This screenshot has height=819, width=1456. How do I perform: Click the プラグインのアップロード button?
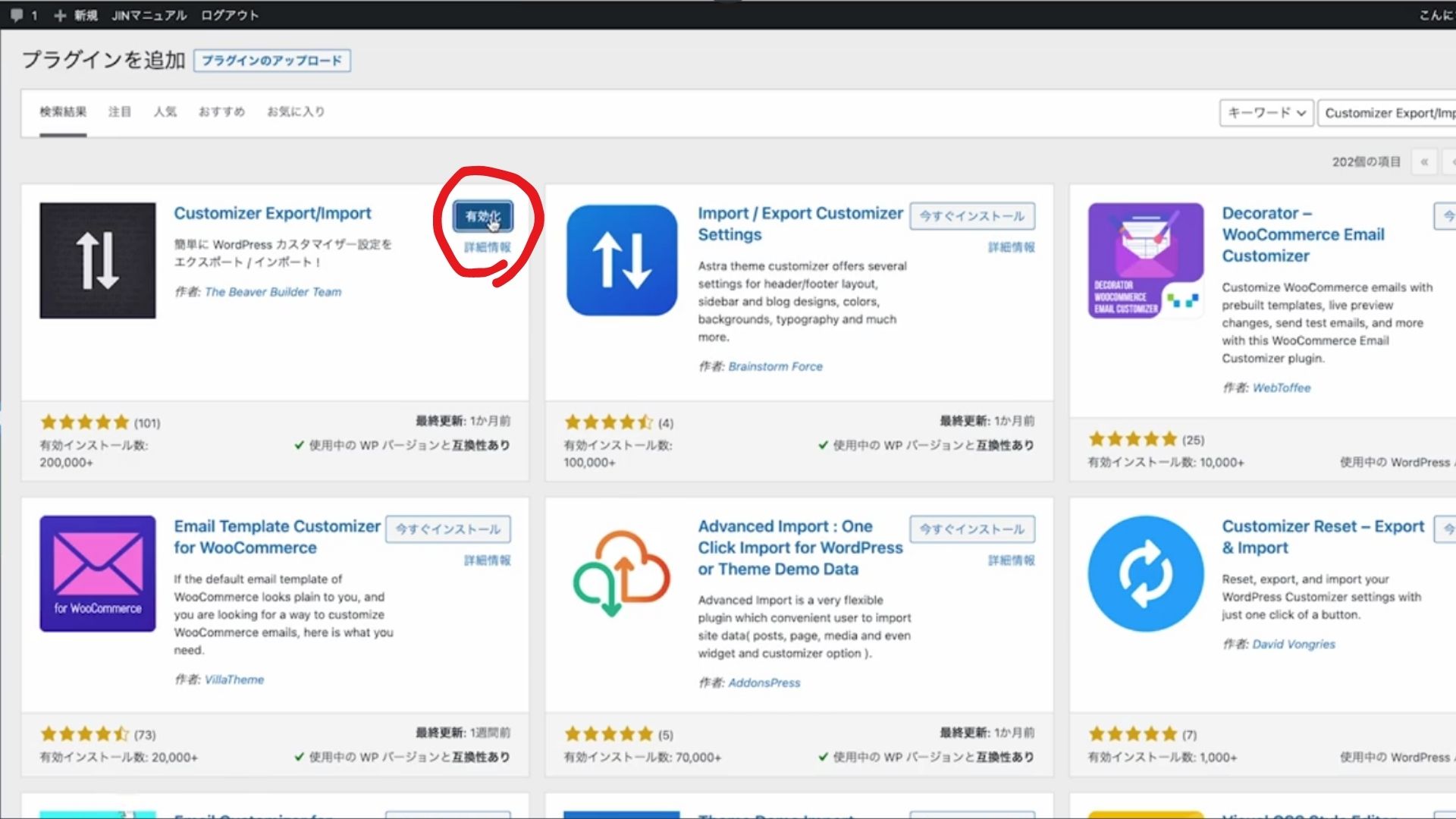(271, 61)
